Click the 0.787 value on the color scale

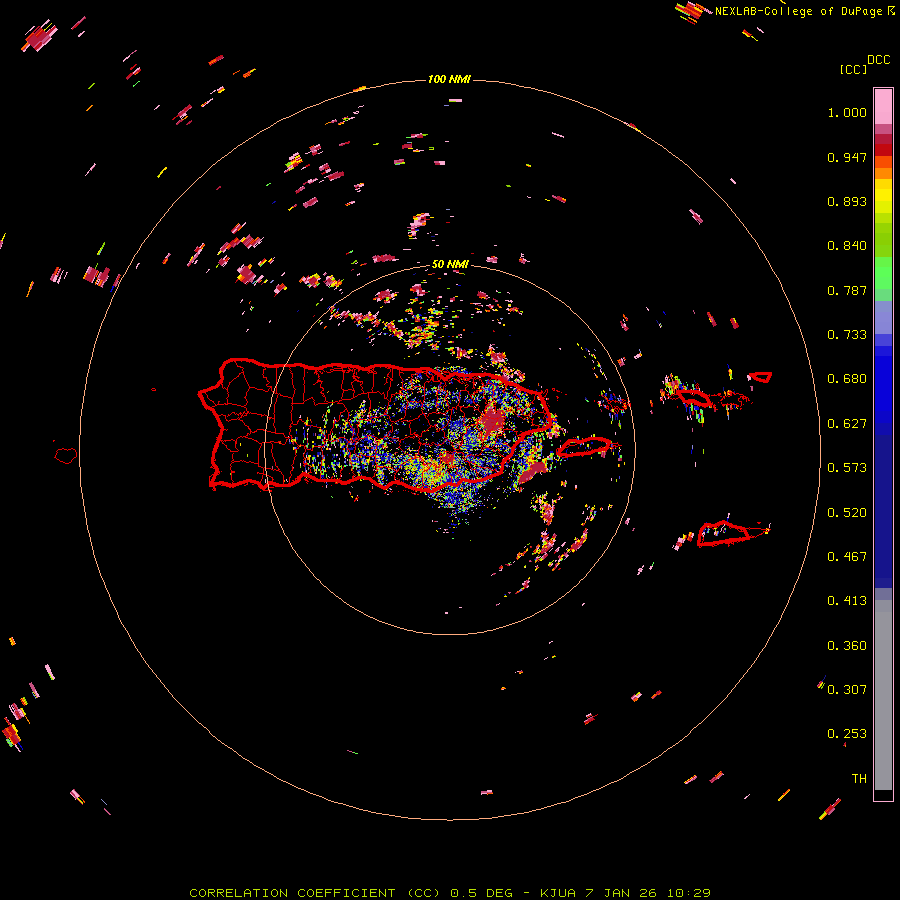847,290
